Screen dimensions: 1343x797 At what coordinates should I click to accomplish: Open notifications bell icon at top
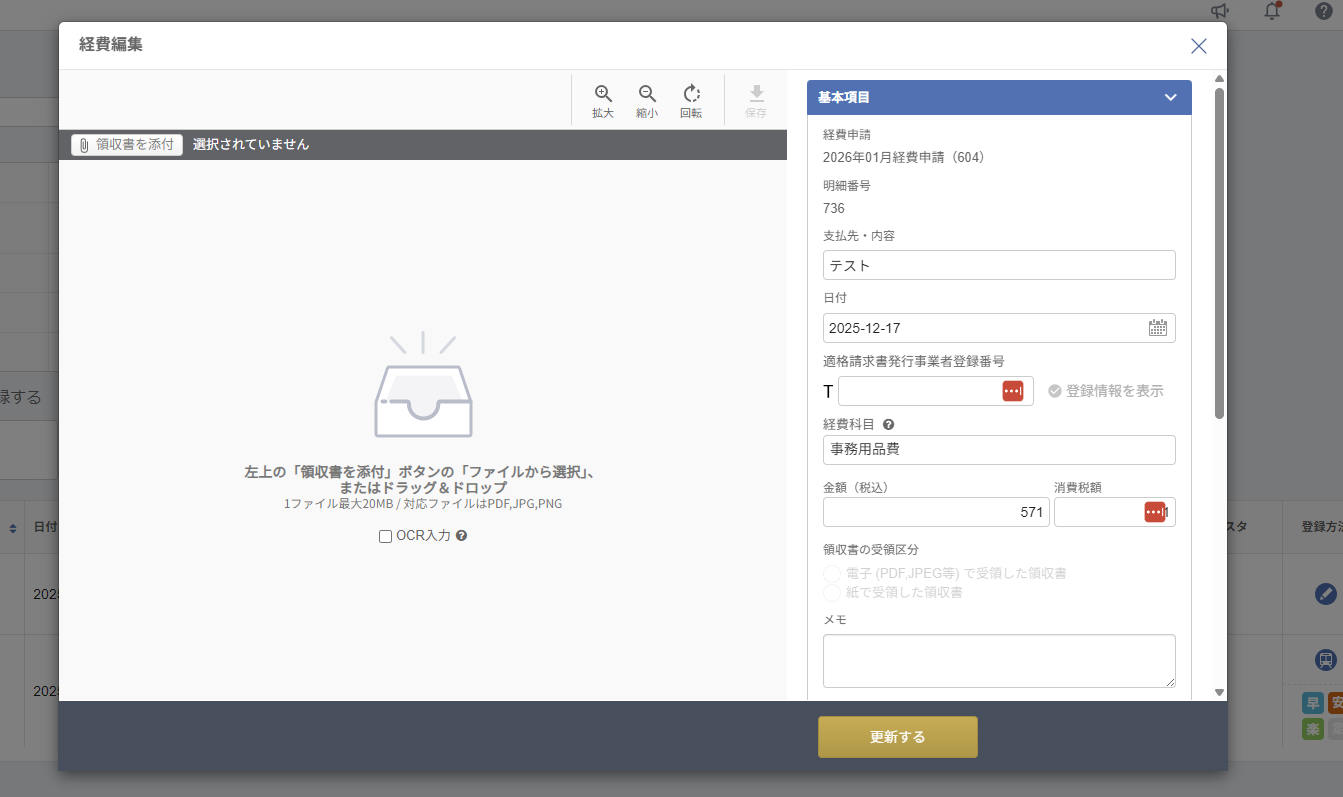pos(1272,11)
